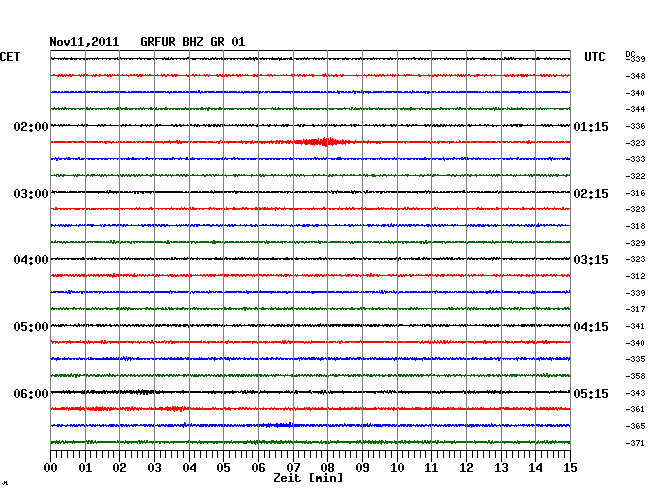Select the 02:00 CET time label
The image size is (650, 494).
pos(31,126)
